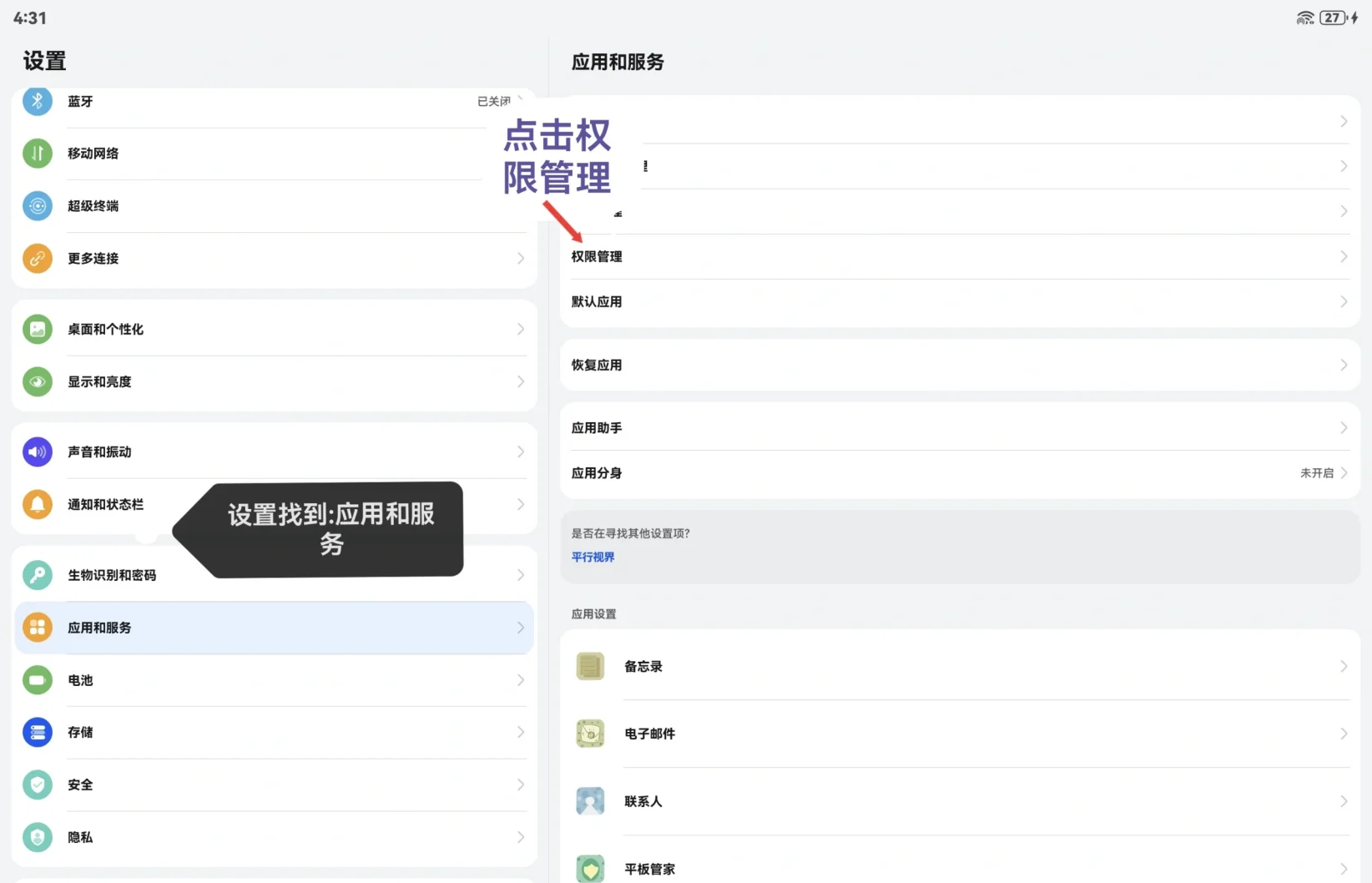Tap the Notifications bell icon
1372x883 pixels.
pos(37,505)
